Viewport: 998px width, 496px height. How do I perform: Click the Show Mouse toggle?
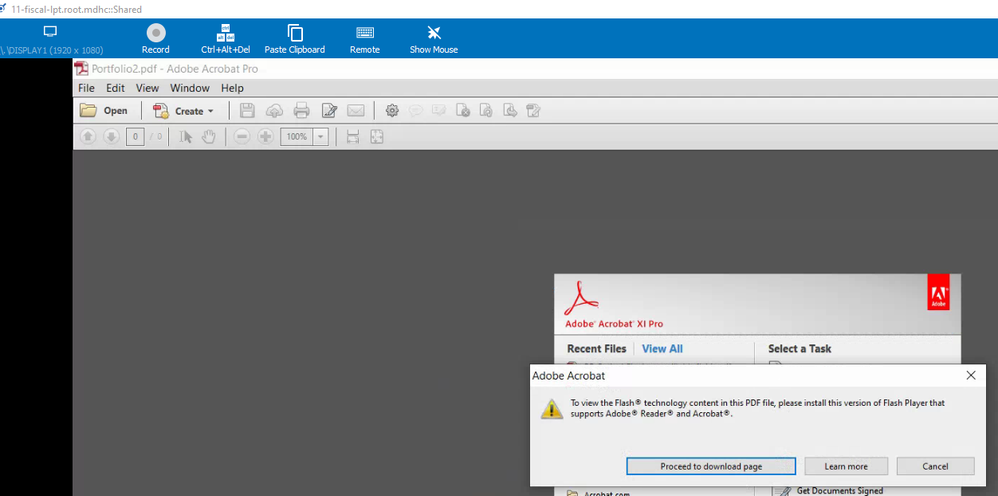pos(433,39)
